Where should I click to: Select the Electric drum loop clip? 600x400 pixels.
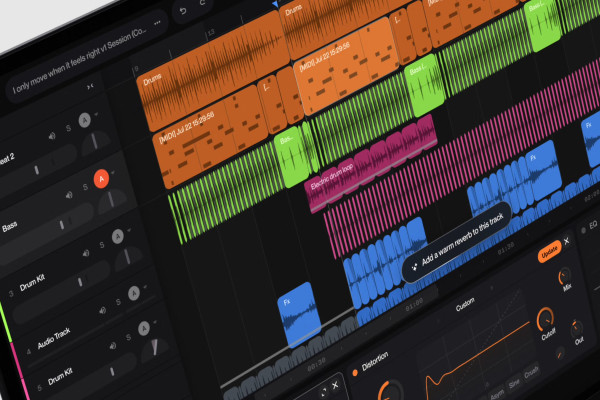(371, 164)
